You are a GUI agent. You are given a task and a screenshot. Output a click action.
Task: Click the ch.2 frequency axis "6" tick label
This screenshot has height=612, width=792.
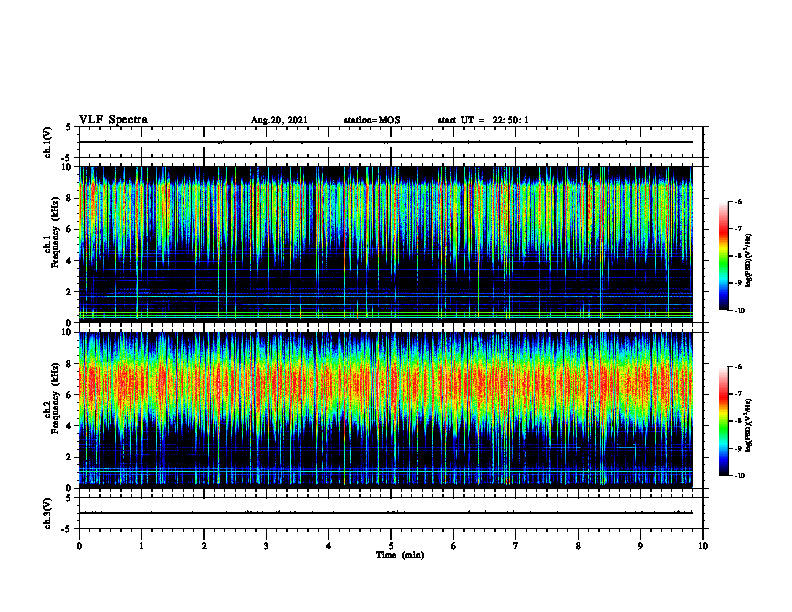pyautogui.click(x=70, y=395)
